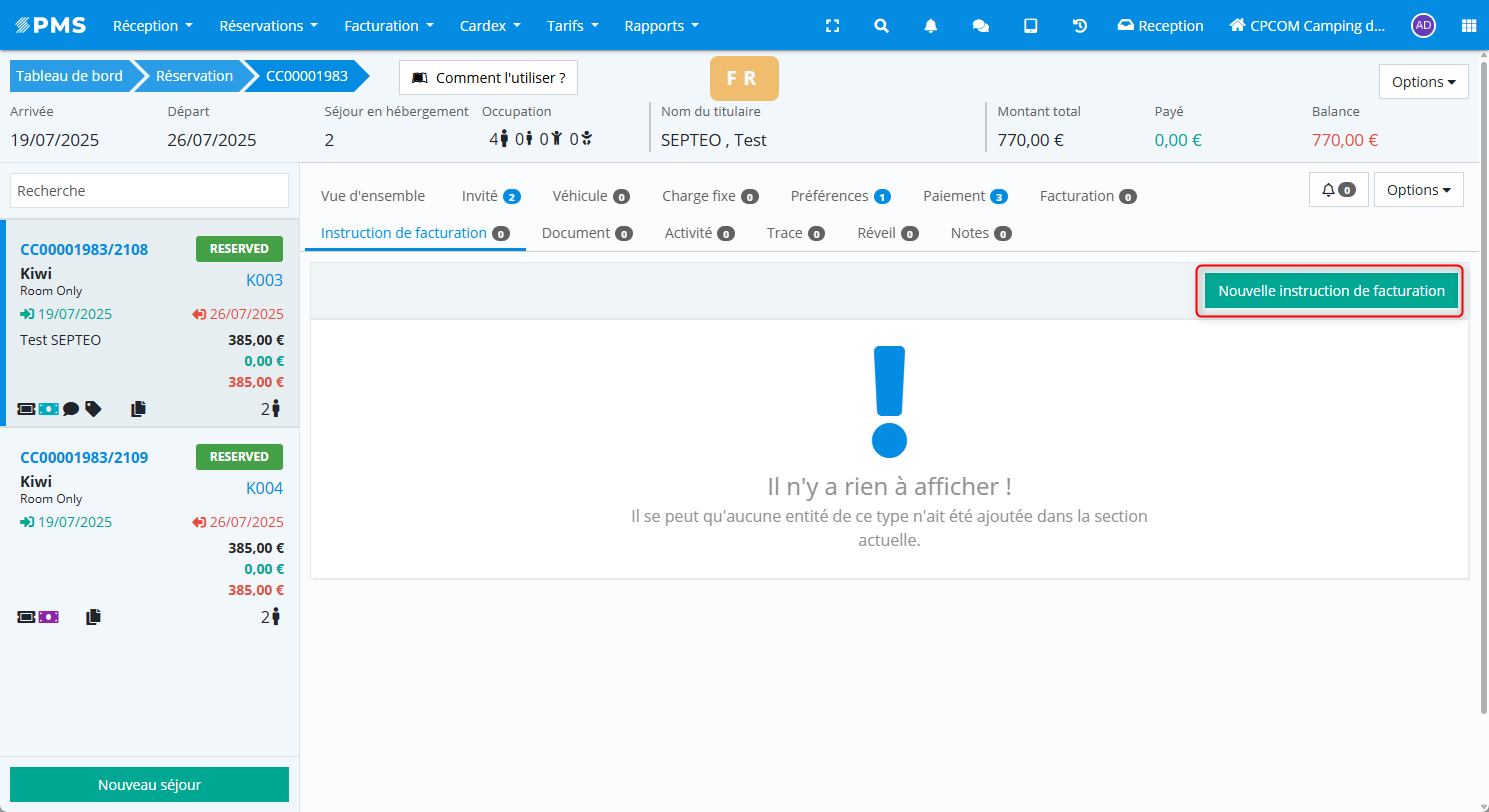The width and height of the screenshot is (1489, 812).
Task: Open the apps grid icon
Action: (1468, 26)
